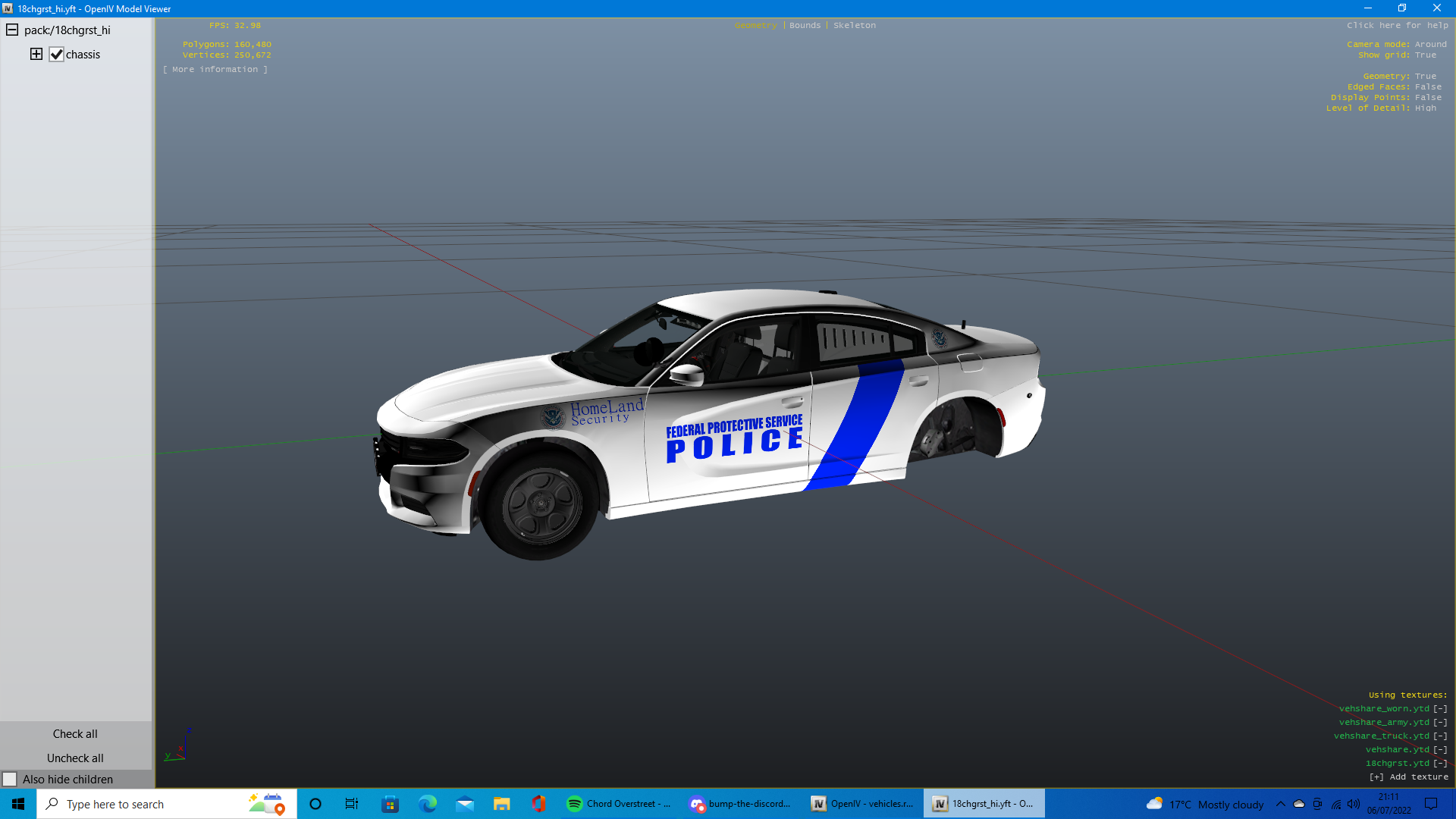The height and width of the screenshot is (819, 1456).
Task: Remove vehshare_army.ytd texture with [-]
Action: (x=1440, y=723)
